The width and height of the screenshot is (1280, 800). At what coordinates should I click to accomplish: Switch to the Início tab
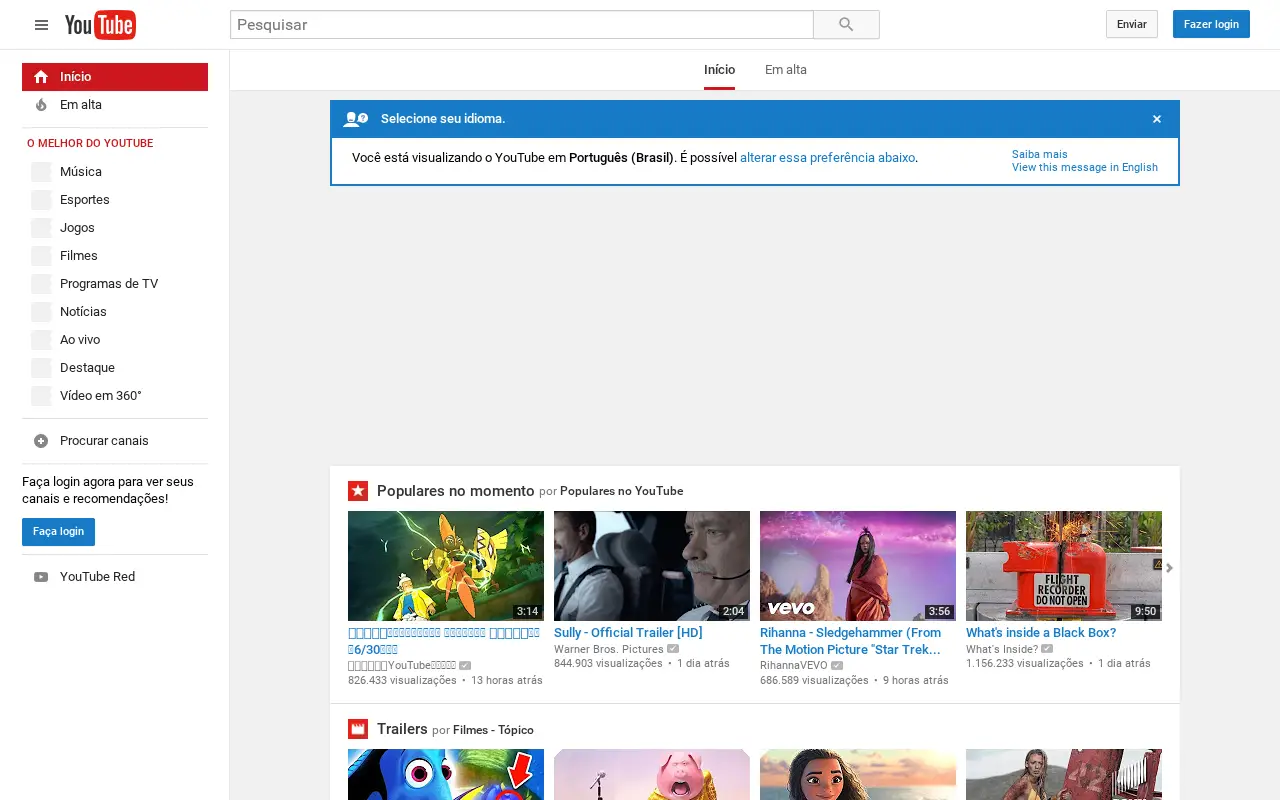(719, 70)
